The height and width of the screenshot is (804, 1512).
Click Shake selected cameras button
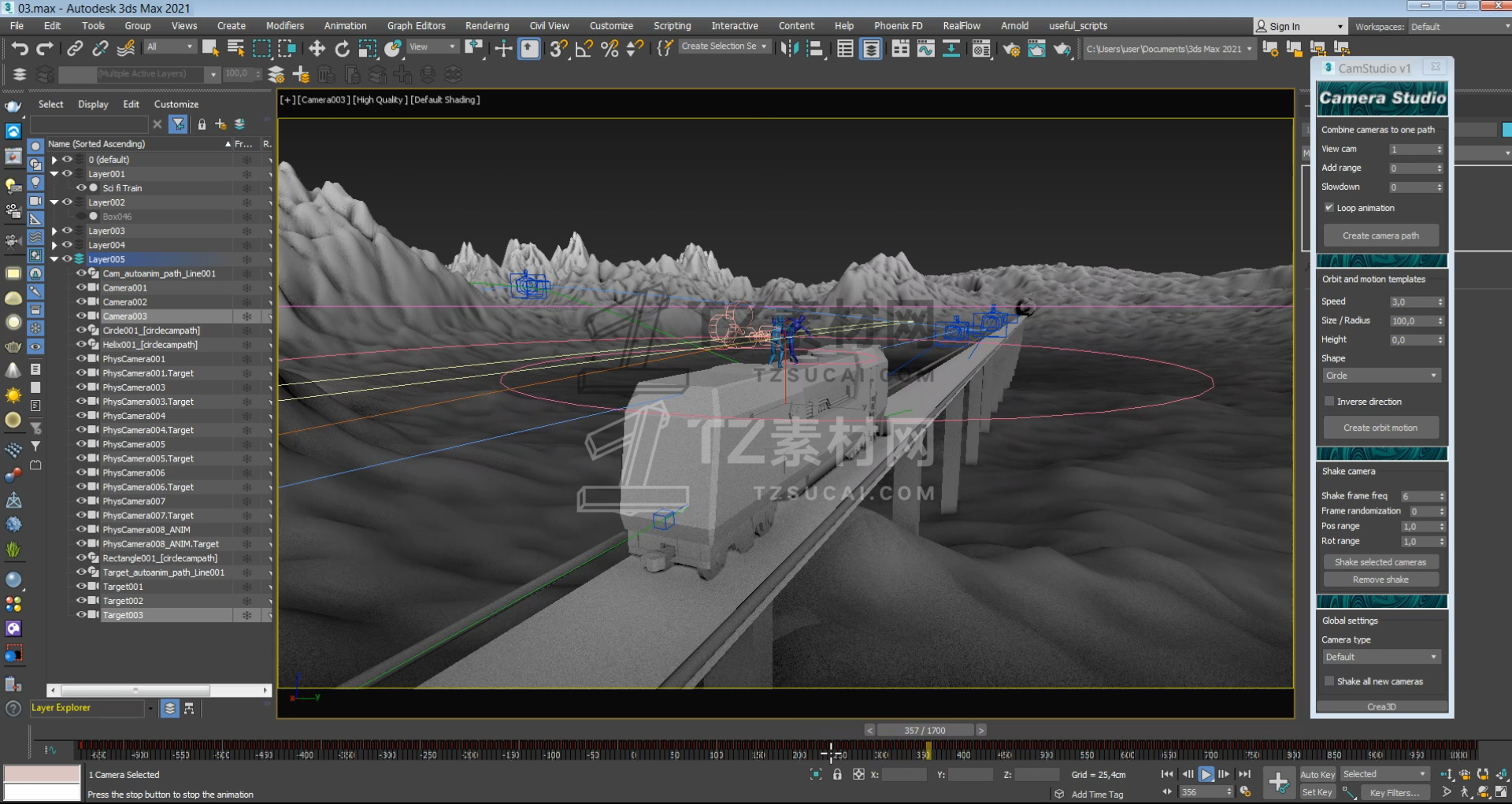pos(1380,562)
